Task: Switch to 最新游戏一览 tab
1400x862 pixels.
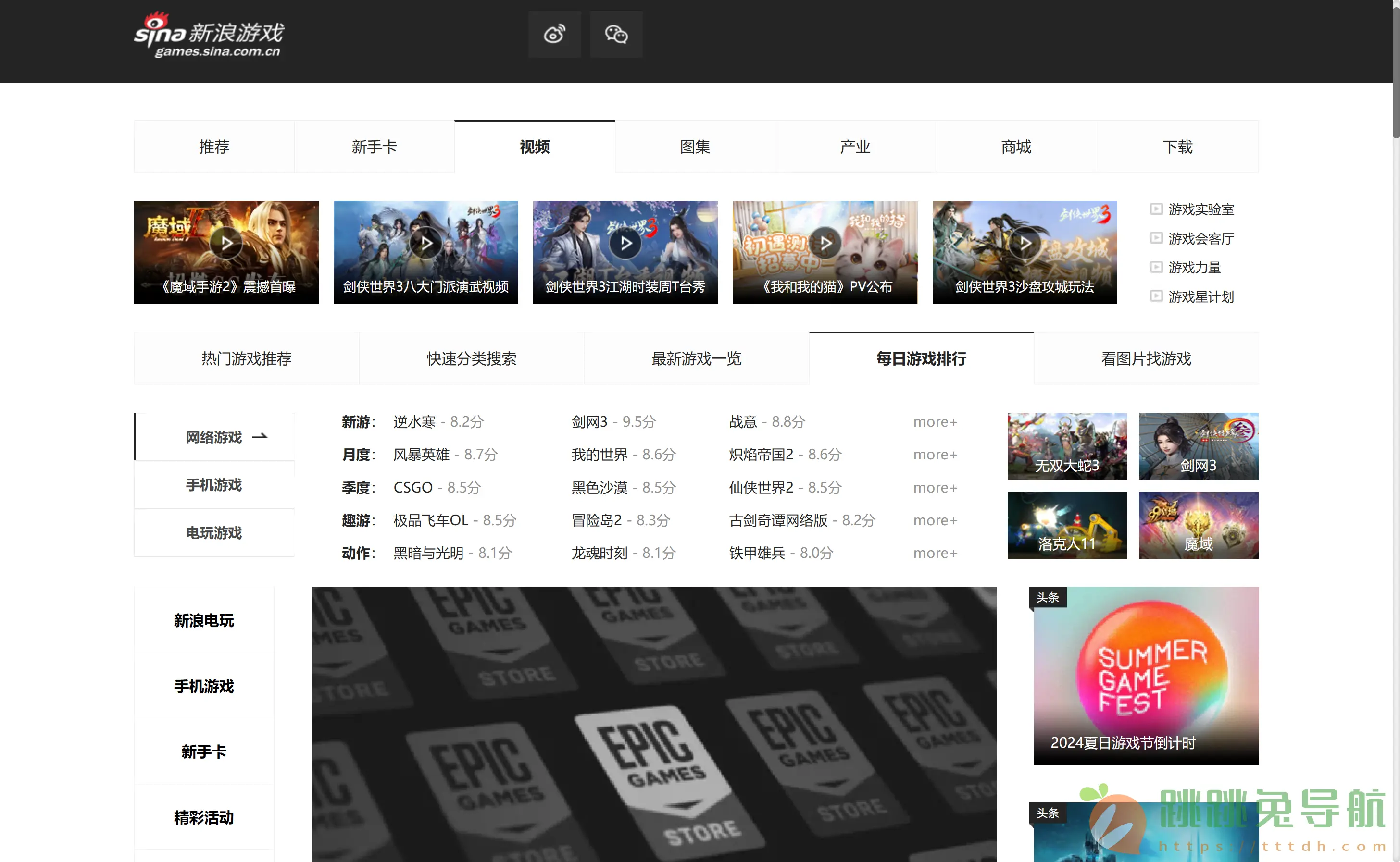Action: (x=696, y=358)
